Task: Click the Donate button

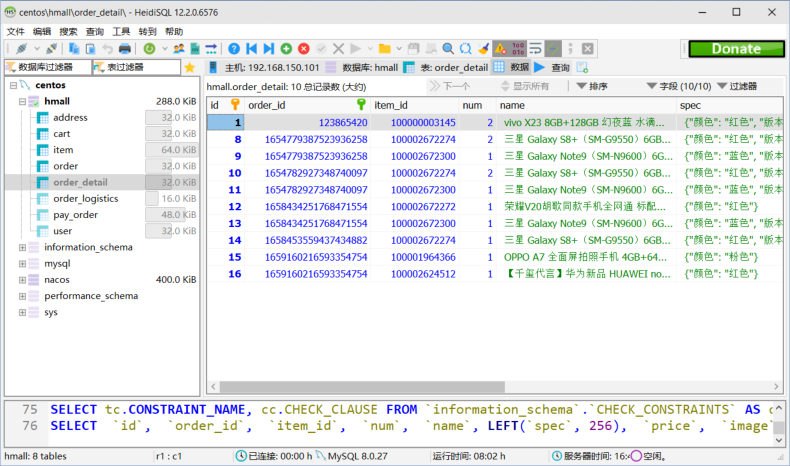Action: point(736,49)
